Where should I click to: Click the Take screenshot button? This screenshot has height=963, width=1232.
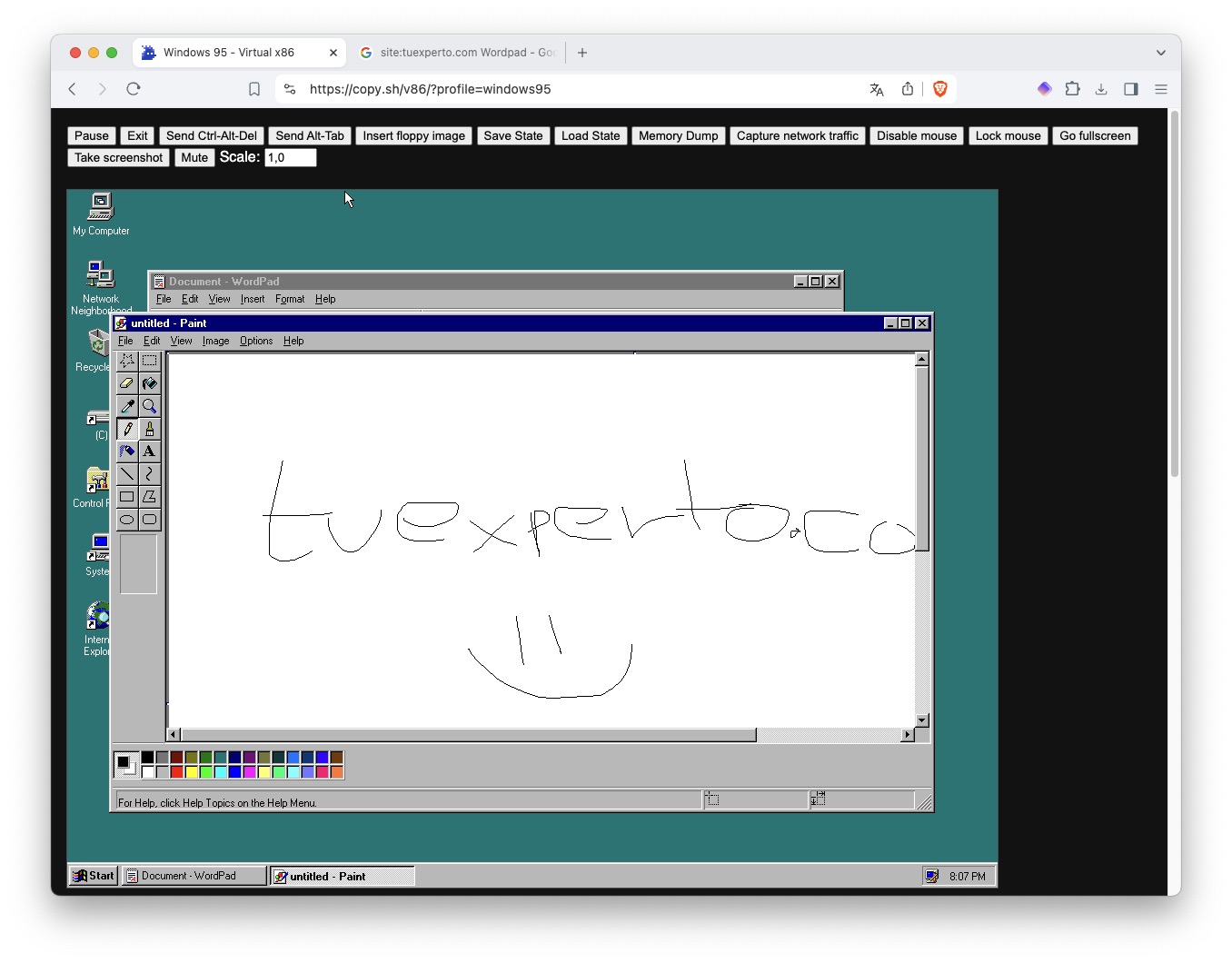click(x=118, y=157)
